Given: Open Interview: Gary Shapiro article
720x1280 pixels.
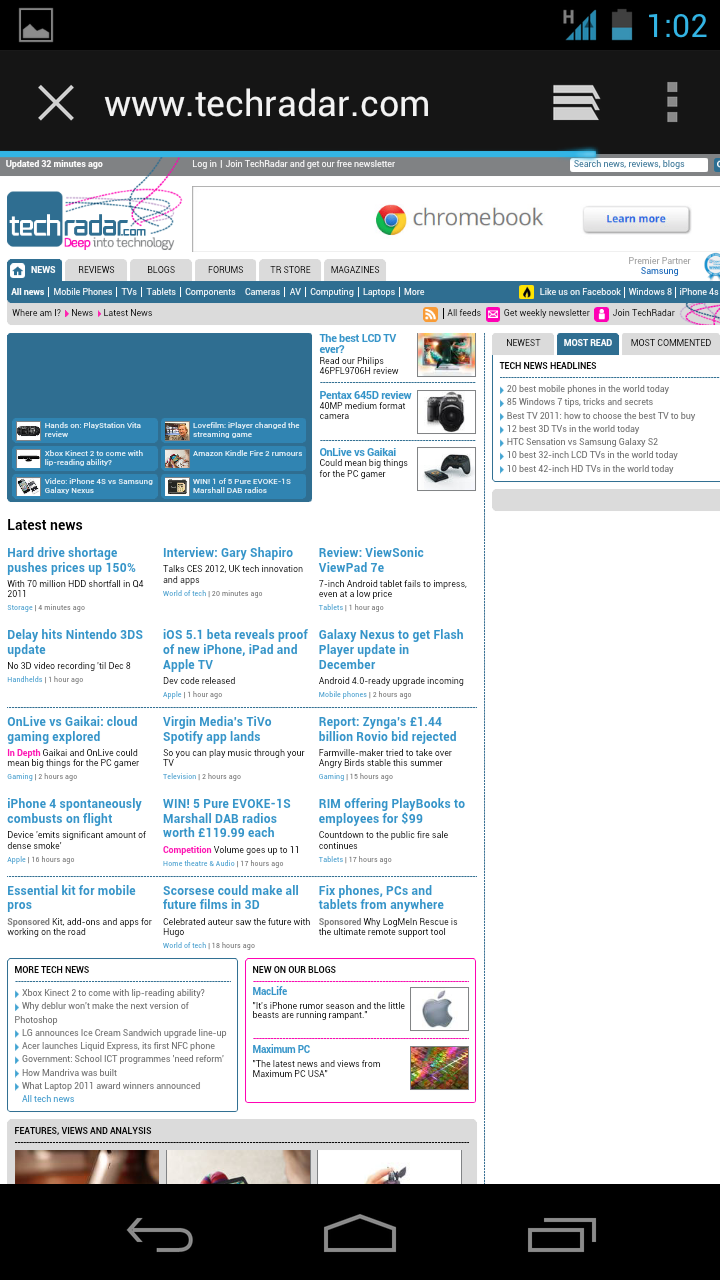Looking at the screenshot, I should (228, 553).
